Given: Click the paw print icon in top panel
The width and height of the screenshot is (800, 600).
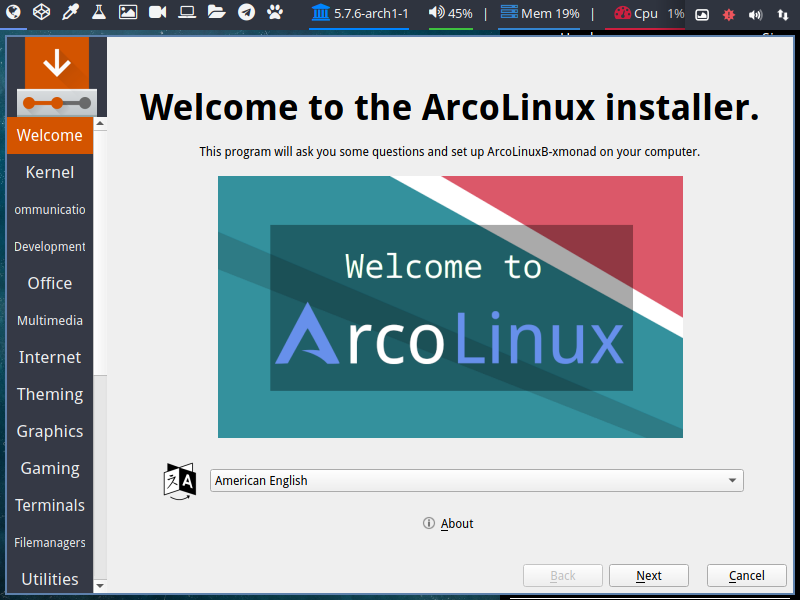Looking at the screenshot, I should pos(275,12).
